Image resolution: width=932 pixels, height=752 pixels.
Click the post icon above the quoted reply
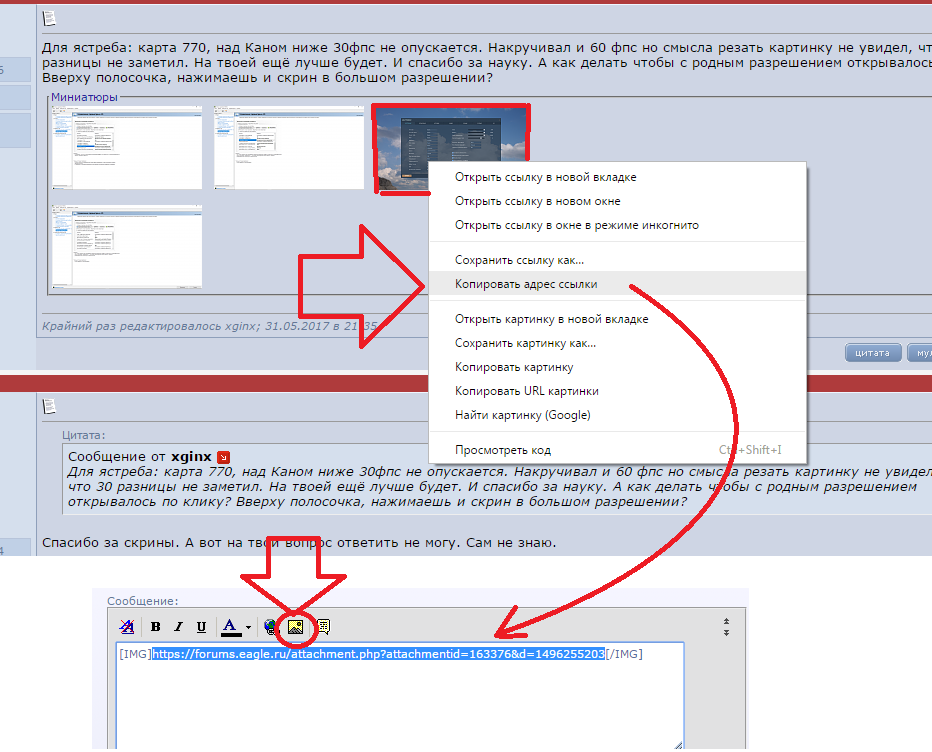pyautogui.click(x=49, y=405)
